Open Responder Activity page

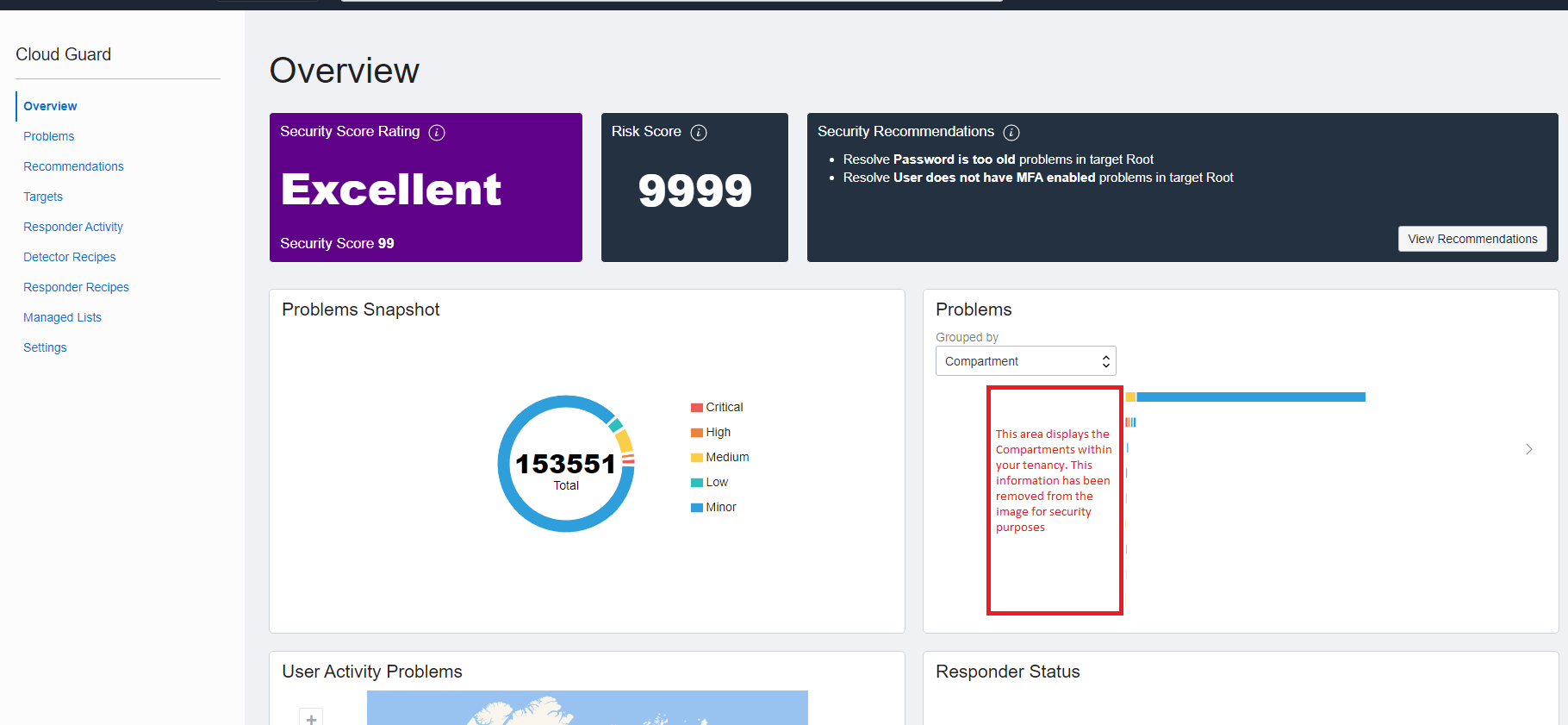click(x=73, y=227)
